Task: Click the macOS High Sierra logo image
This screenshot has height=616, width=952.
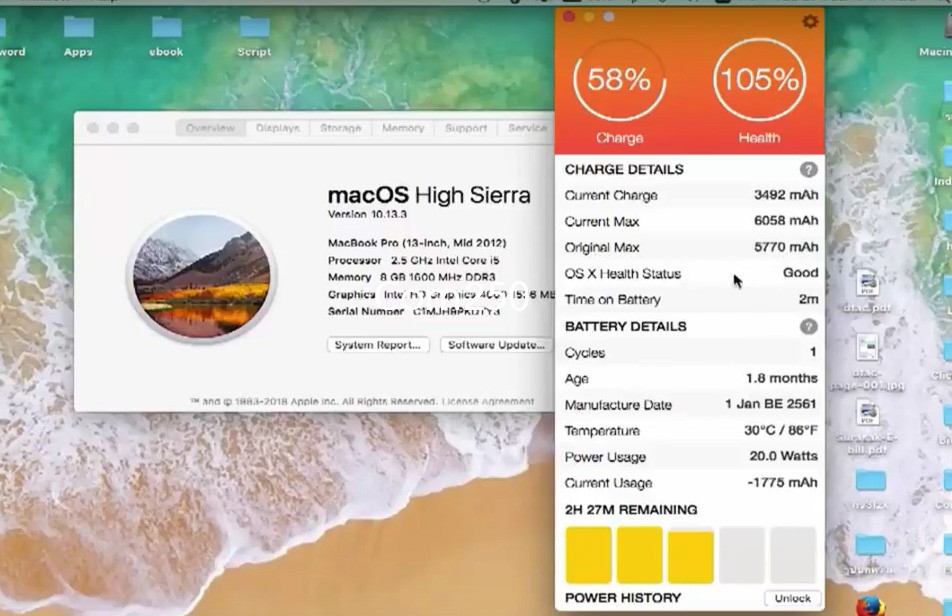Action: click(202, 276)
